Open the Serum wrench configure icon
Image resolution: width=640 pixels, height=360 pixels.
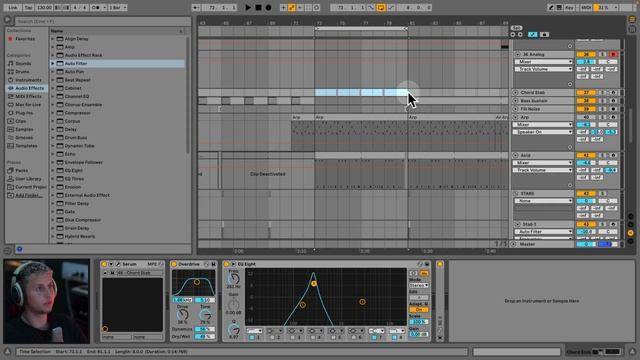pos(118,264)
